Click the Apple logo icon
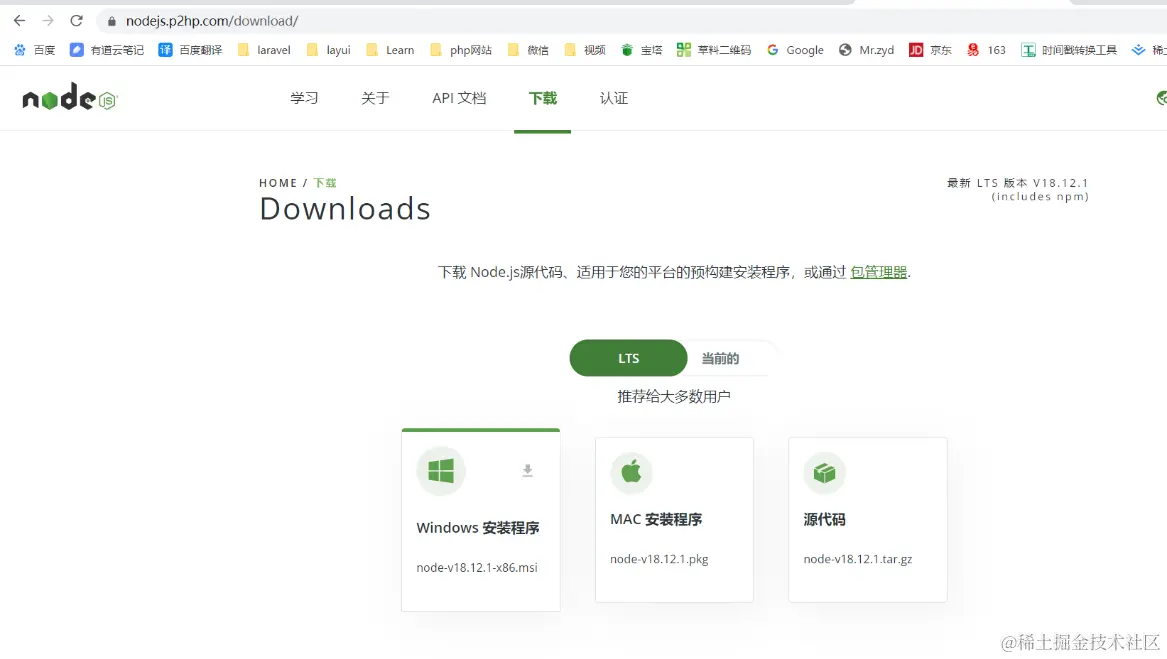 631,472
